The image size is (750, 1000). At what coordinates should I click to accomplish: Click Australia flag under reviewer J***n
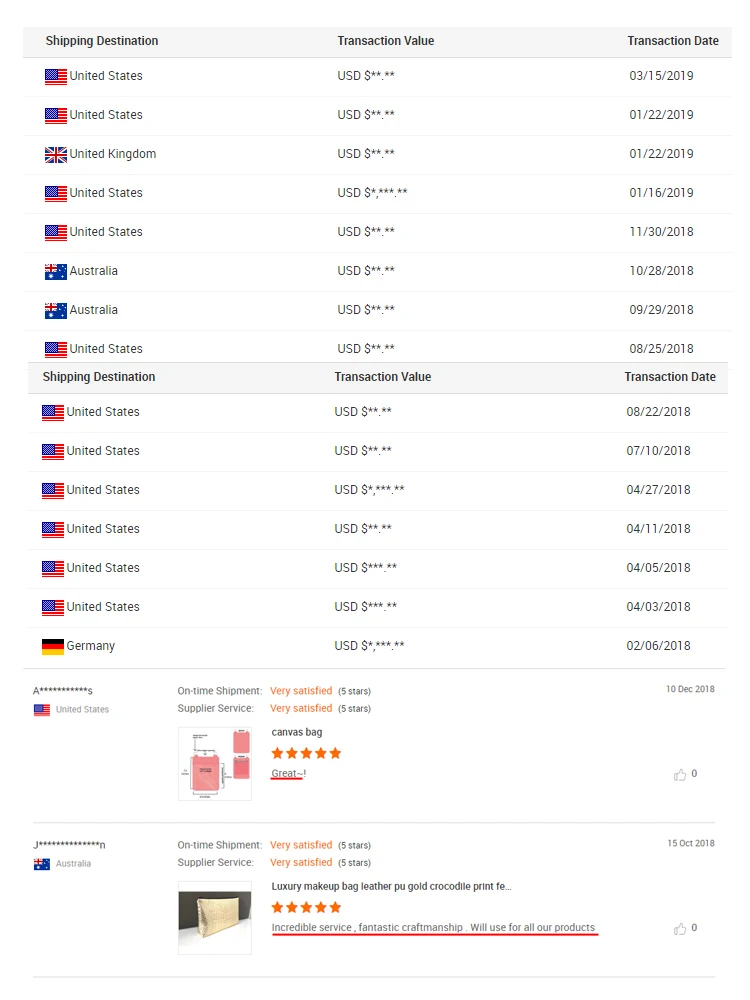42,864
